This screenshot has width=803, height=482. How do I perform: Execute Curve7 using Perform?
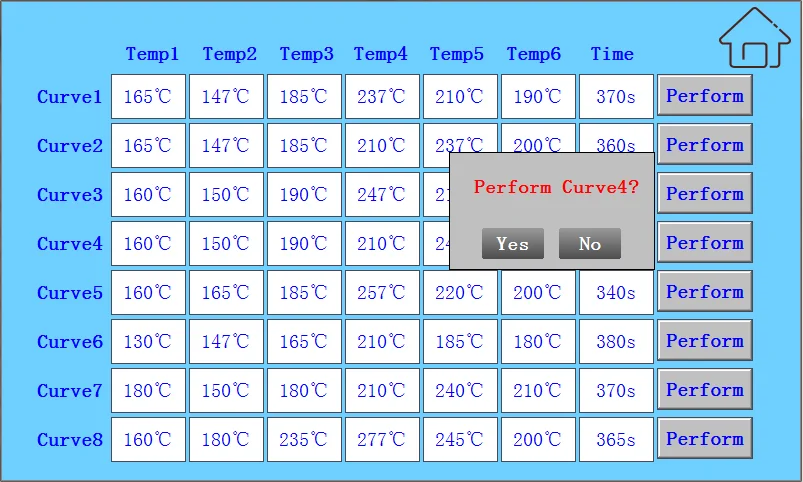click(705, 390)
